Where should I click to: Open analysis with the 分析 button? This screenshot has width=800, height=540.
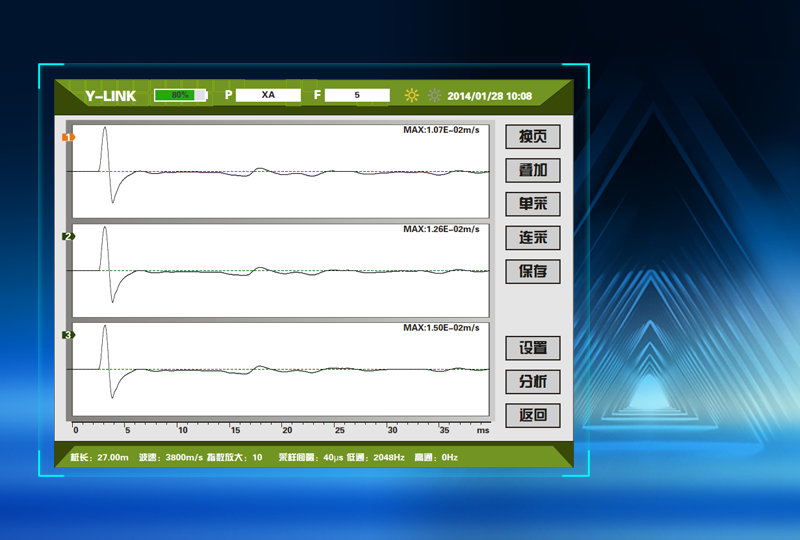[532, 382]
